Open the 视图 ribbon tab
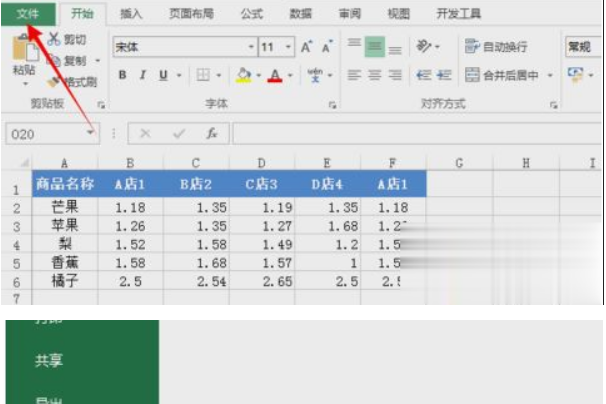The height and width of the screenshot is (404, 606). click(398, 14)
